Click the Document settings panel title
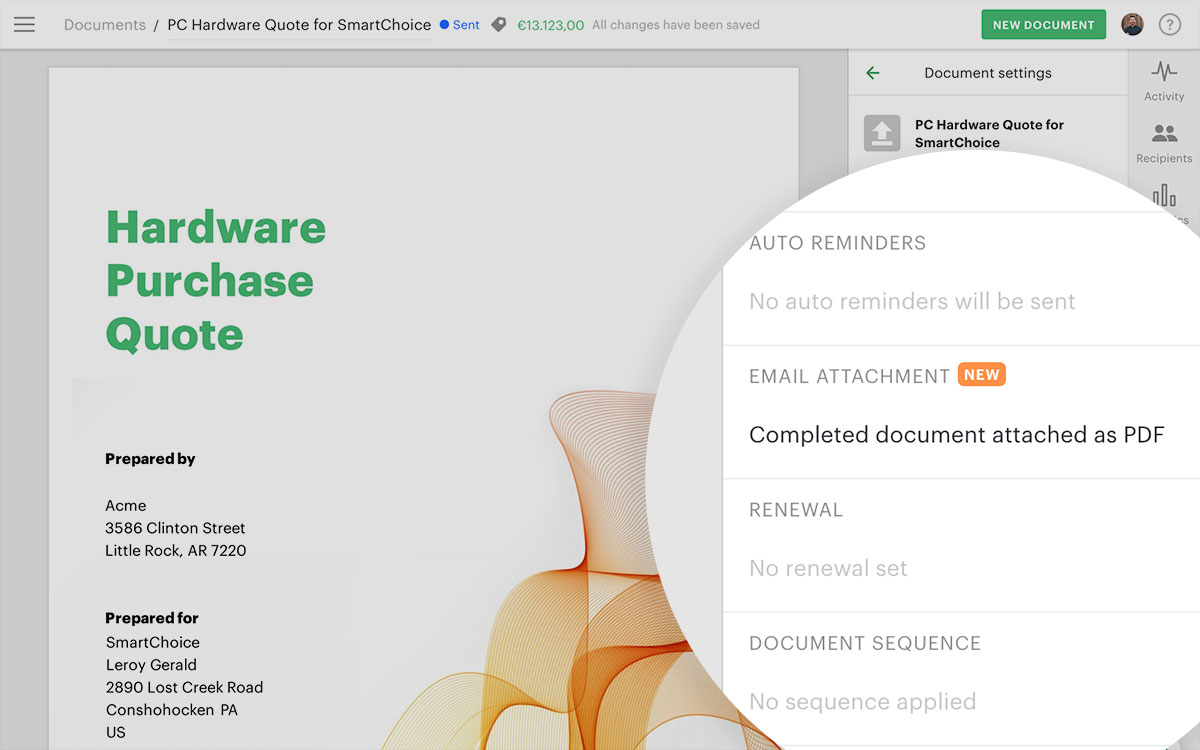This screenshot has width=1200, height=750. tap(988, 73)
